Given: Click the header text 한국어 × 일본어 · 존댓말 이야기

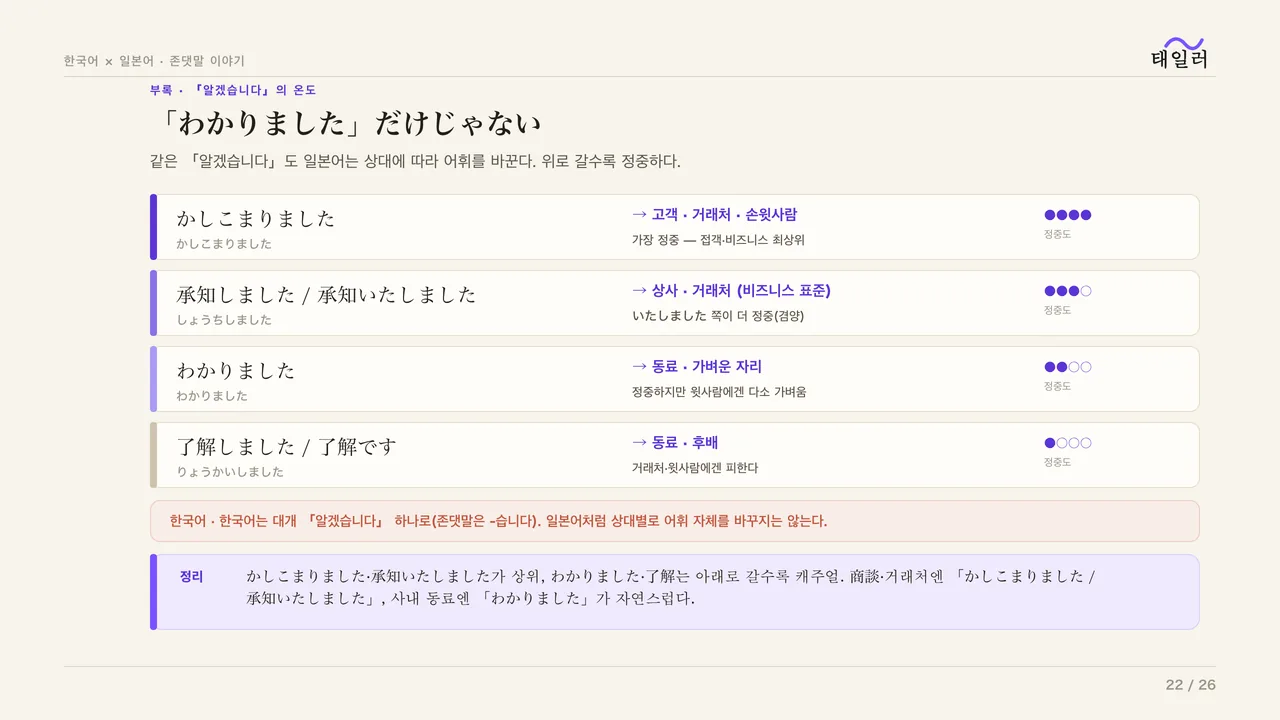Looking at the screenshot, I should [x=154, y=61].
